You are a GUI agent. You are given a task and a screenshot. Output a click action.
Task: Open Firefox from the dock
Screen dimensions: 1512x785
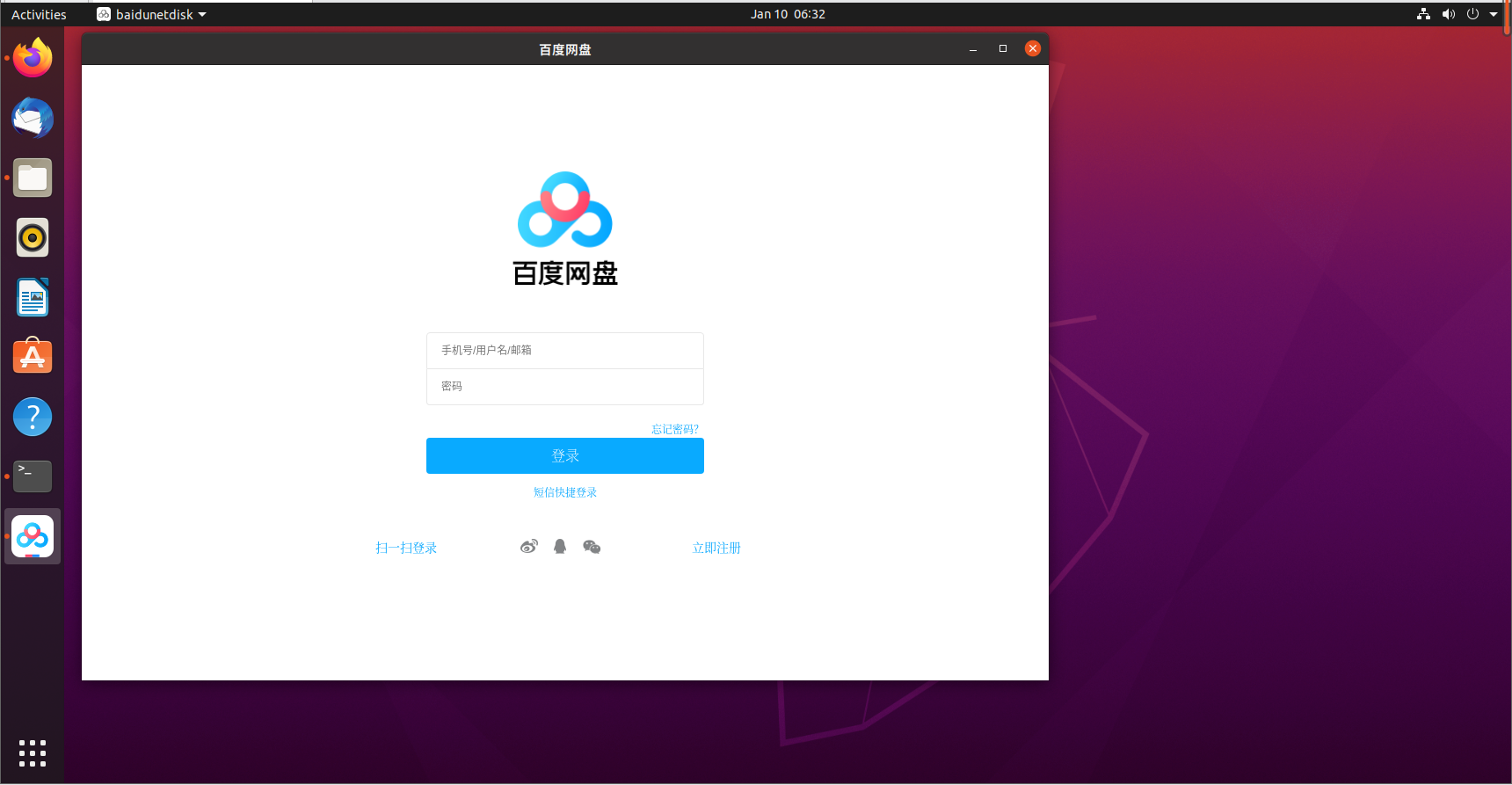tap(33, 58)
